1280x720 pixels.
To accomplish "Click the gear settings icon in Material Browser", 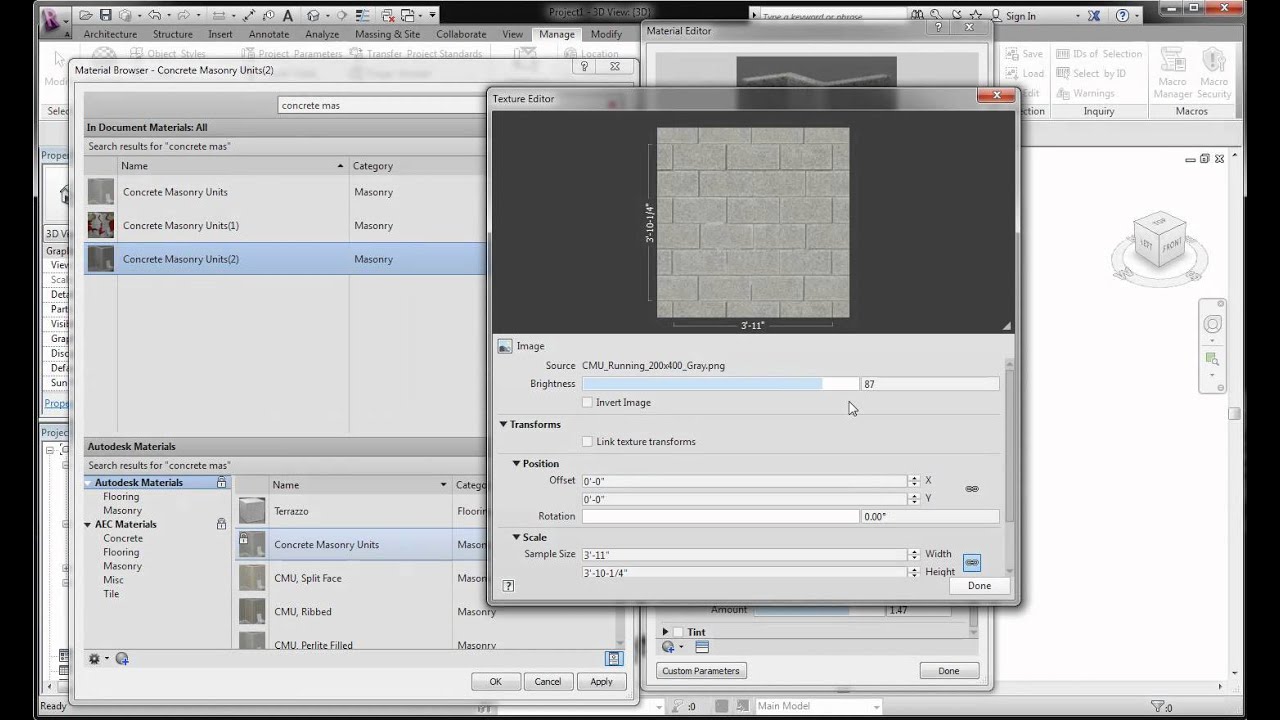I will (x=95, y=658).
